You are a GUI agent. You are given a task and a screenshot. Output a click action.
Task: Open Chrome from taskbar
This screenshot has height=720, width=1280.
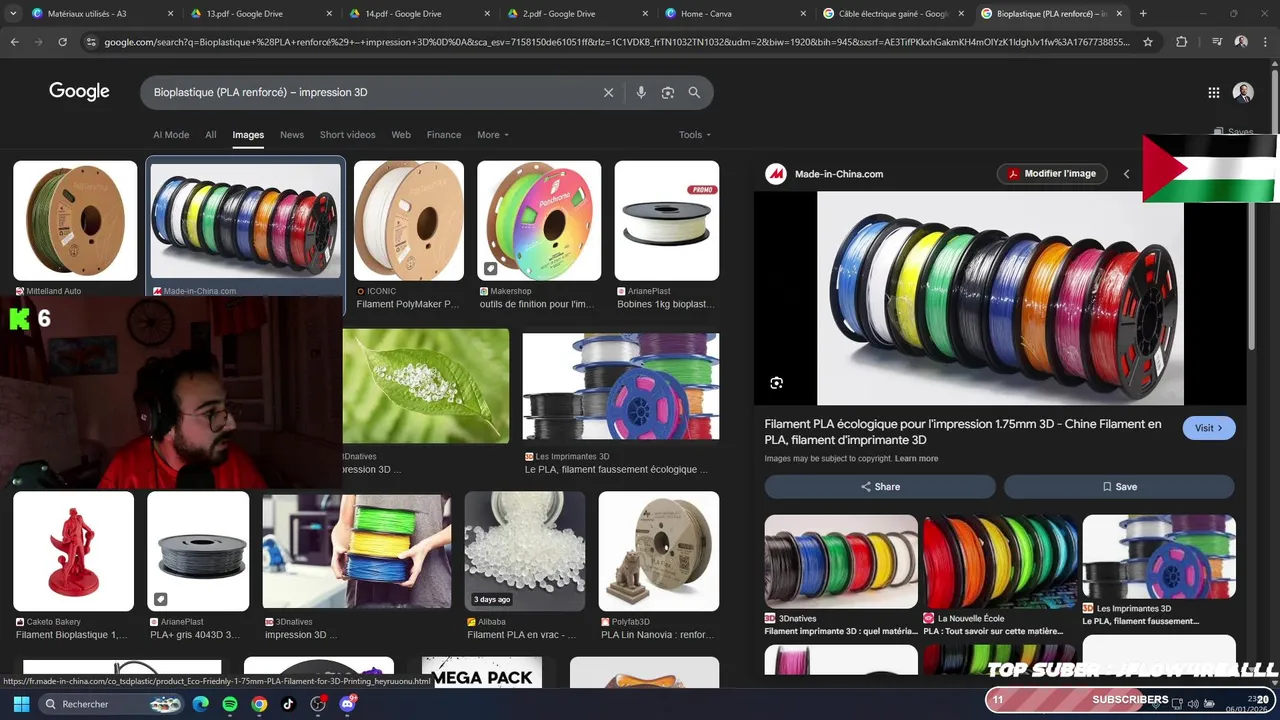click(x=259, y=704)
